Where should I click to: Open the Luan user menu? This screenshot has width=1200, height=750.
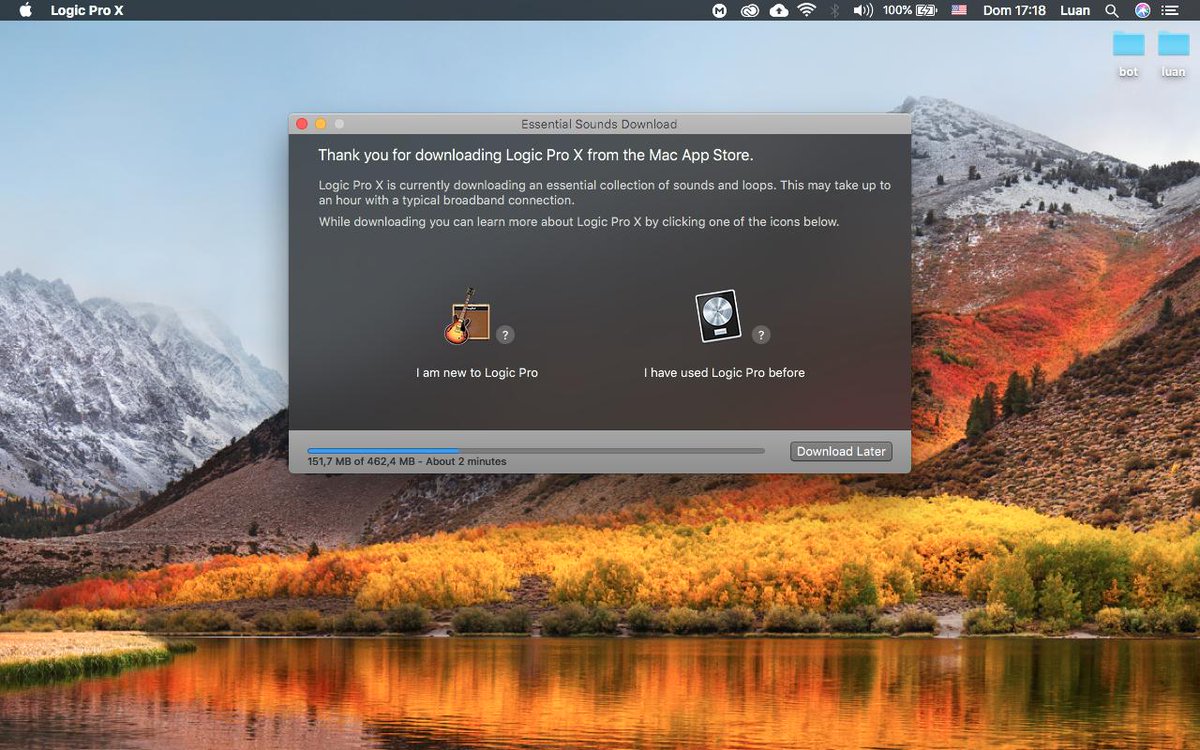1075,10
